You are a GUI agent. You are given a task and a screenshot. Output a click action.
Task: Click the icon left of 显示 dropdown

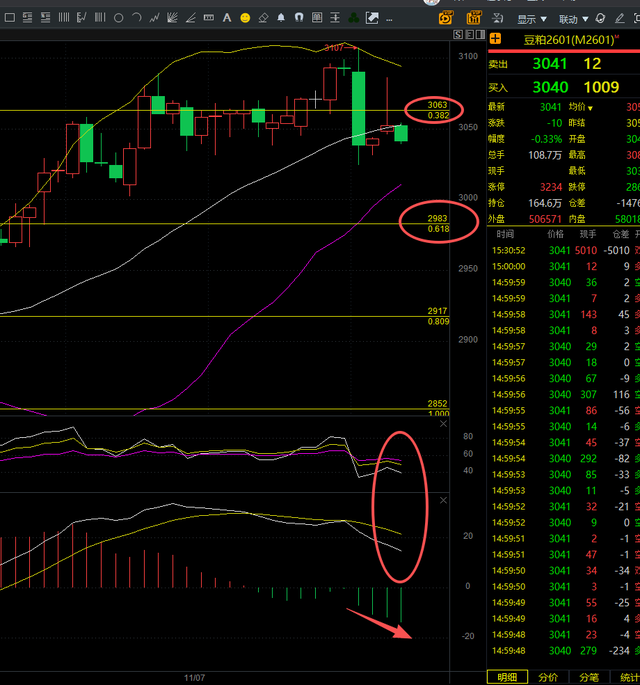(498, 18)
